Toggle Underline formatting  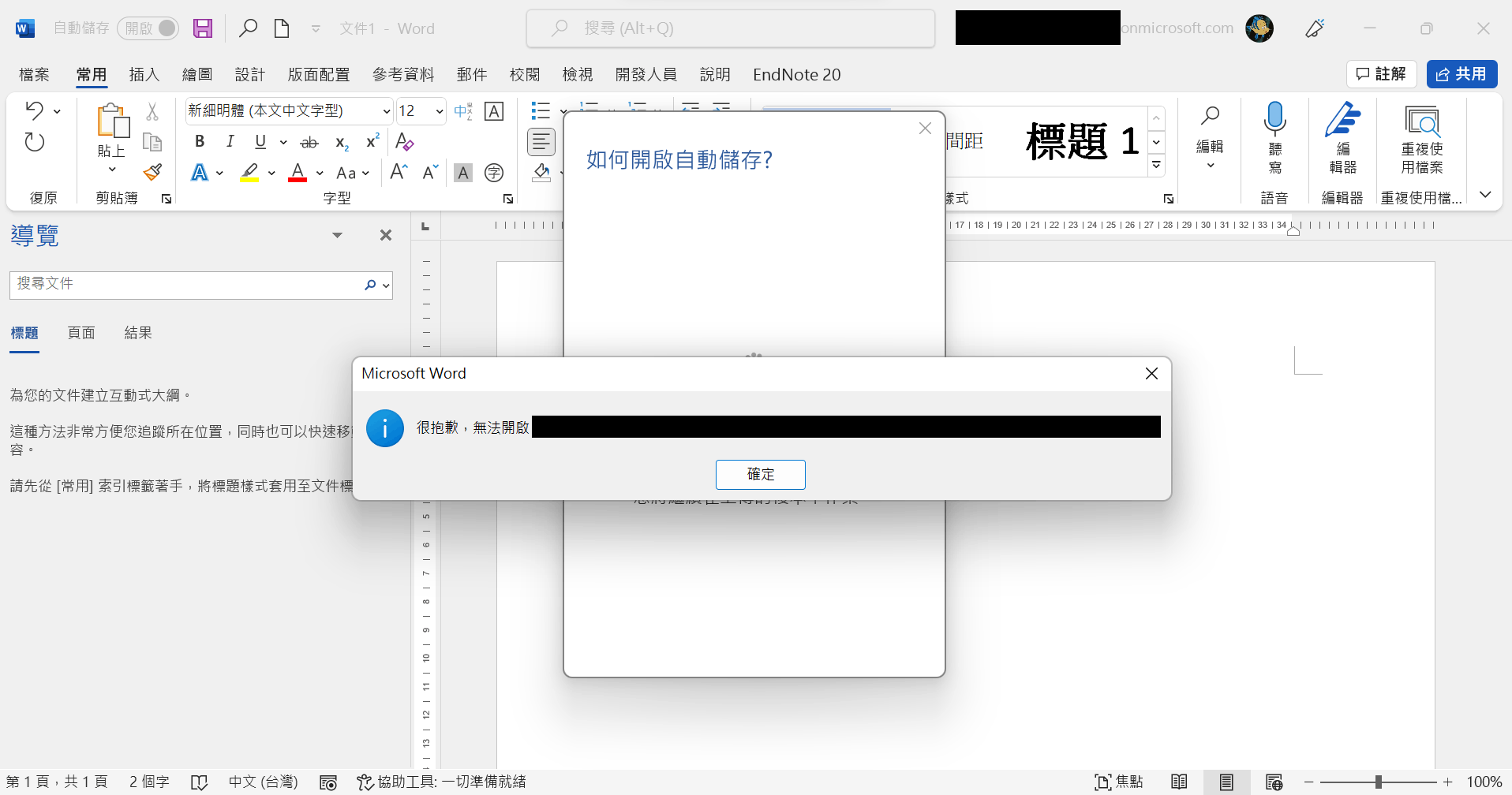[x=260, y=142]
